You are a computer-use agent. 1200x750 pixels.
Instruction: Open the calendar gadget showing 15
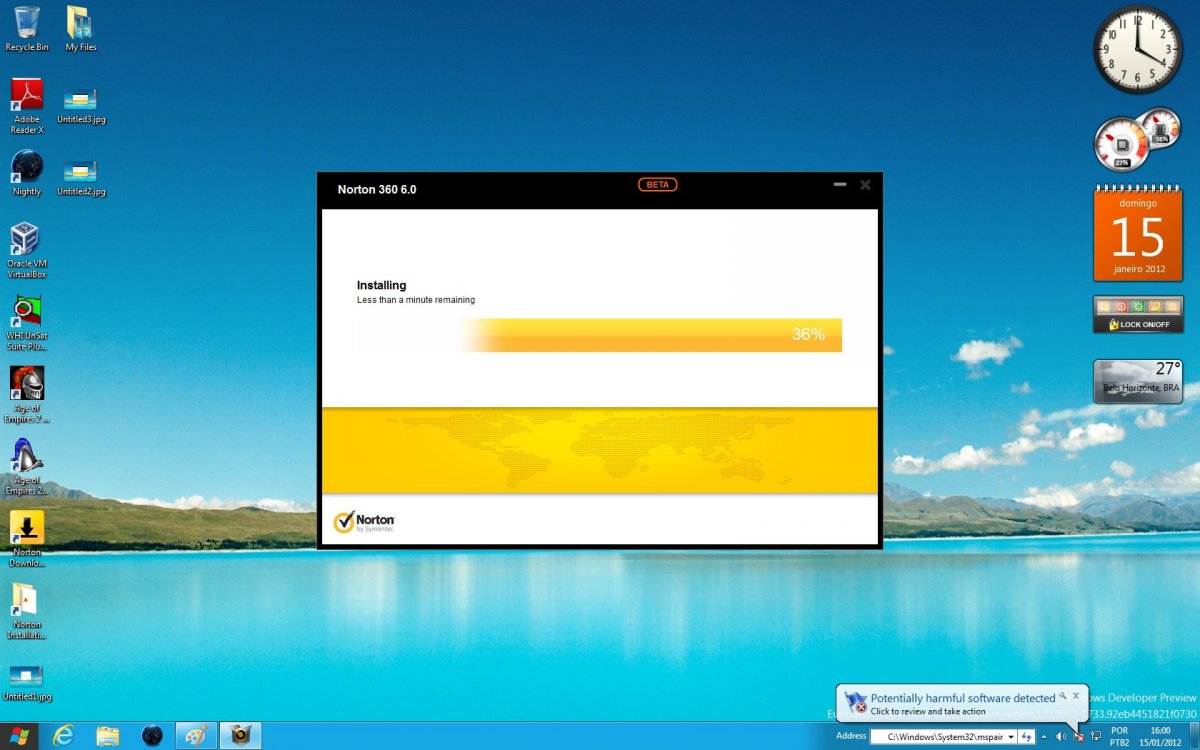click(1138, 235)
